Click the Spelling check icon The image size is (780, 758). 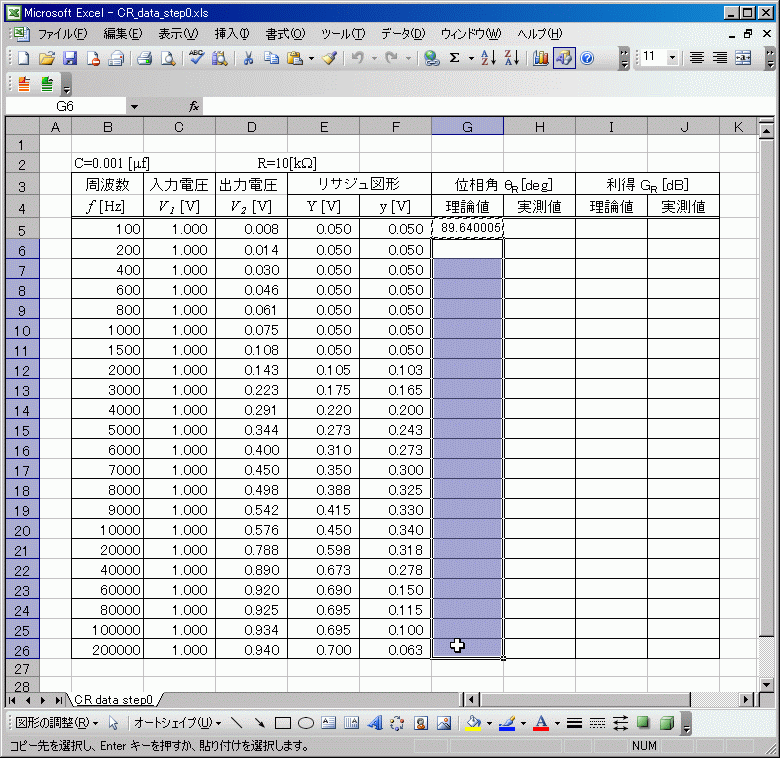[x=196, y=58]
